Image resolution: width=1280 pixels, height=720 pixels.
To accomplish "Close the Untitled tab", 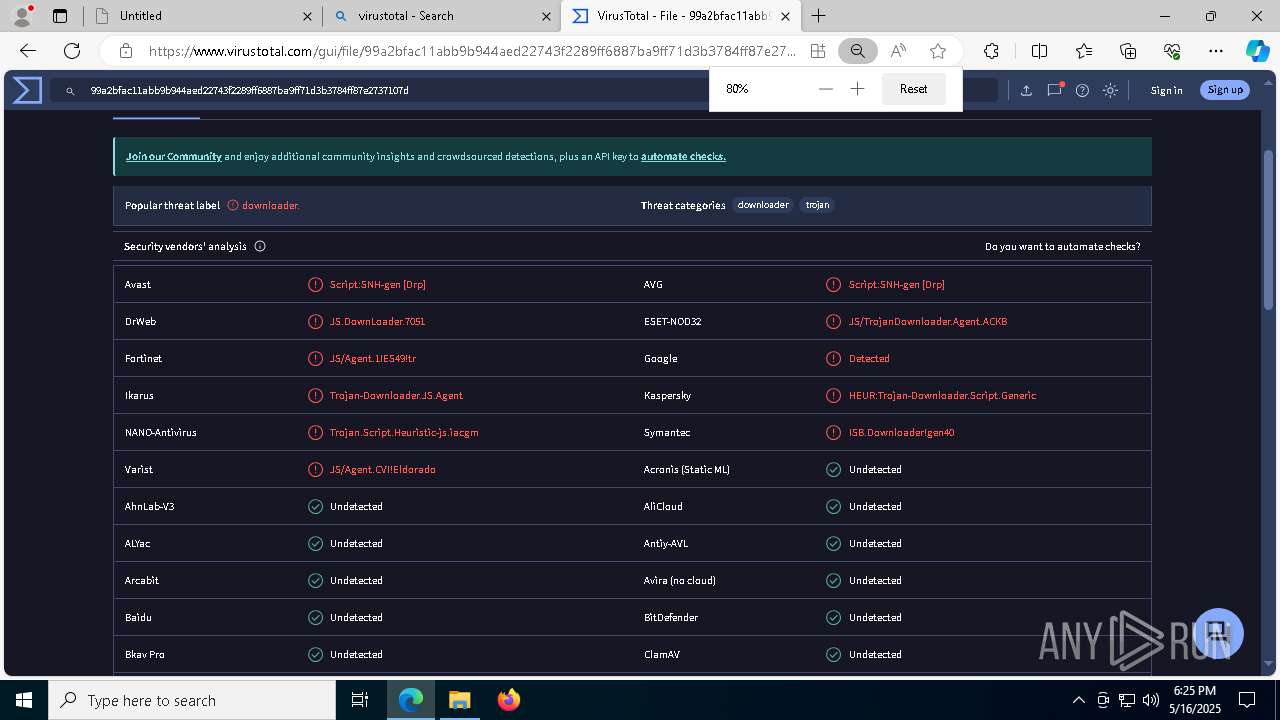I will (x=308, y=16).
